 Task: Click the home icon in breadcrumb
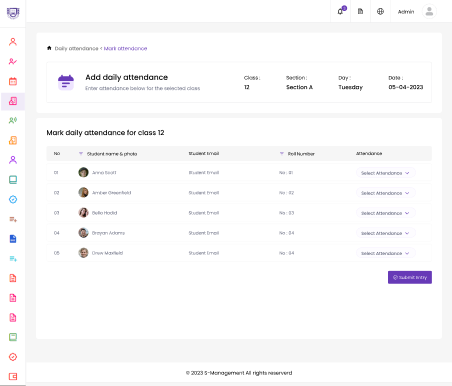(x=49, y=48)
